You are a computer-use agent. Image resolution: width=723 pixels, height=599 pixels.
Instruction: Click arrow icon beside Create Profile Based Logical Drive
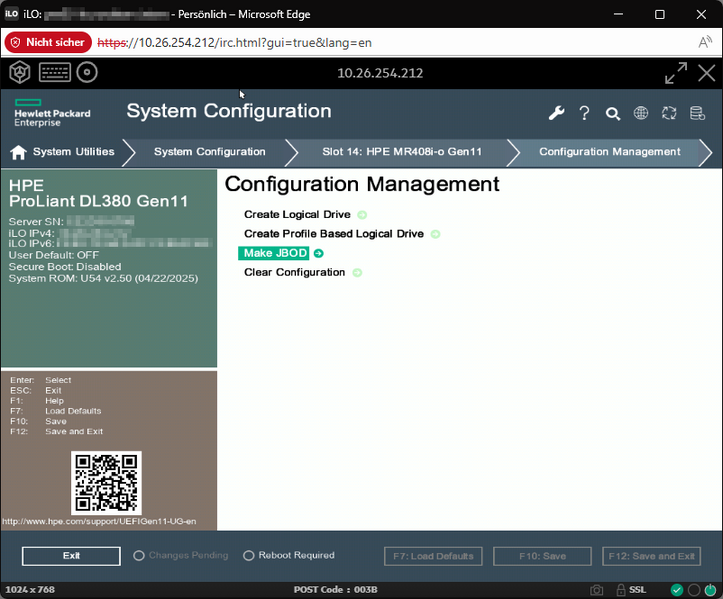tap(435, 234)
